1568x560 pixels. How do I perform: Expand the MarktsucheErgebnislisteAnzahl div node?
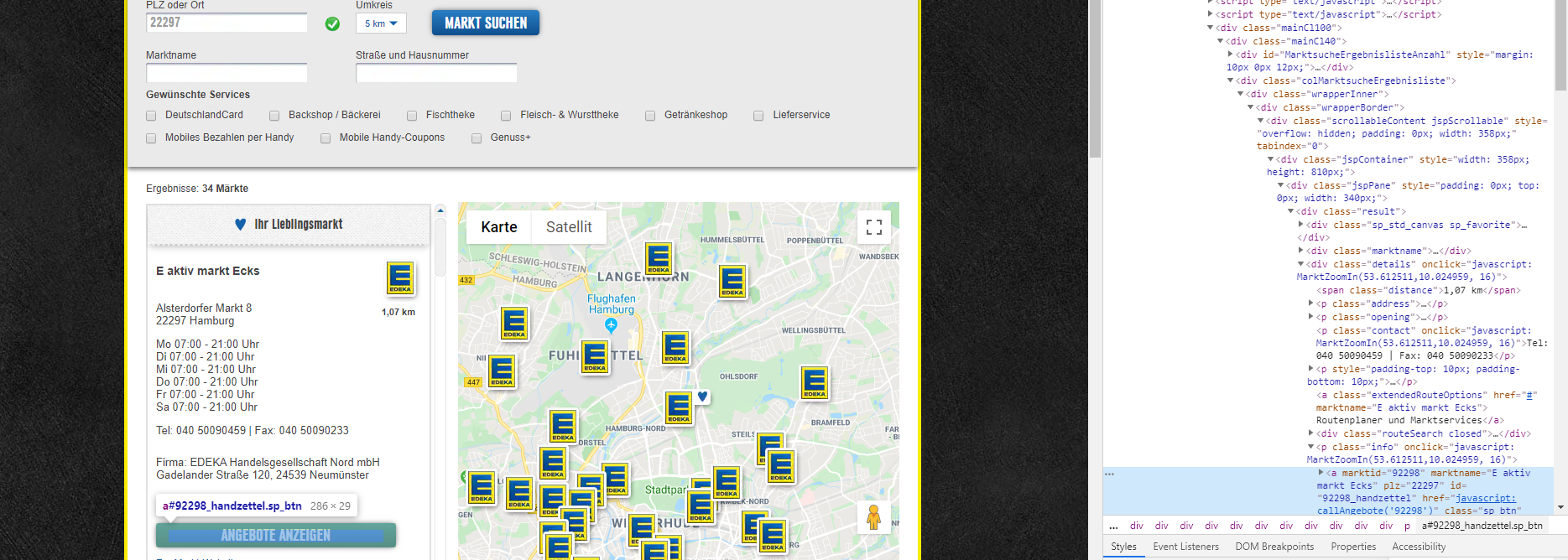pyautogui.click(x=1230, y=54)
